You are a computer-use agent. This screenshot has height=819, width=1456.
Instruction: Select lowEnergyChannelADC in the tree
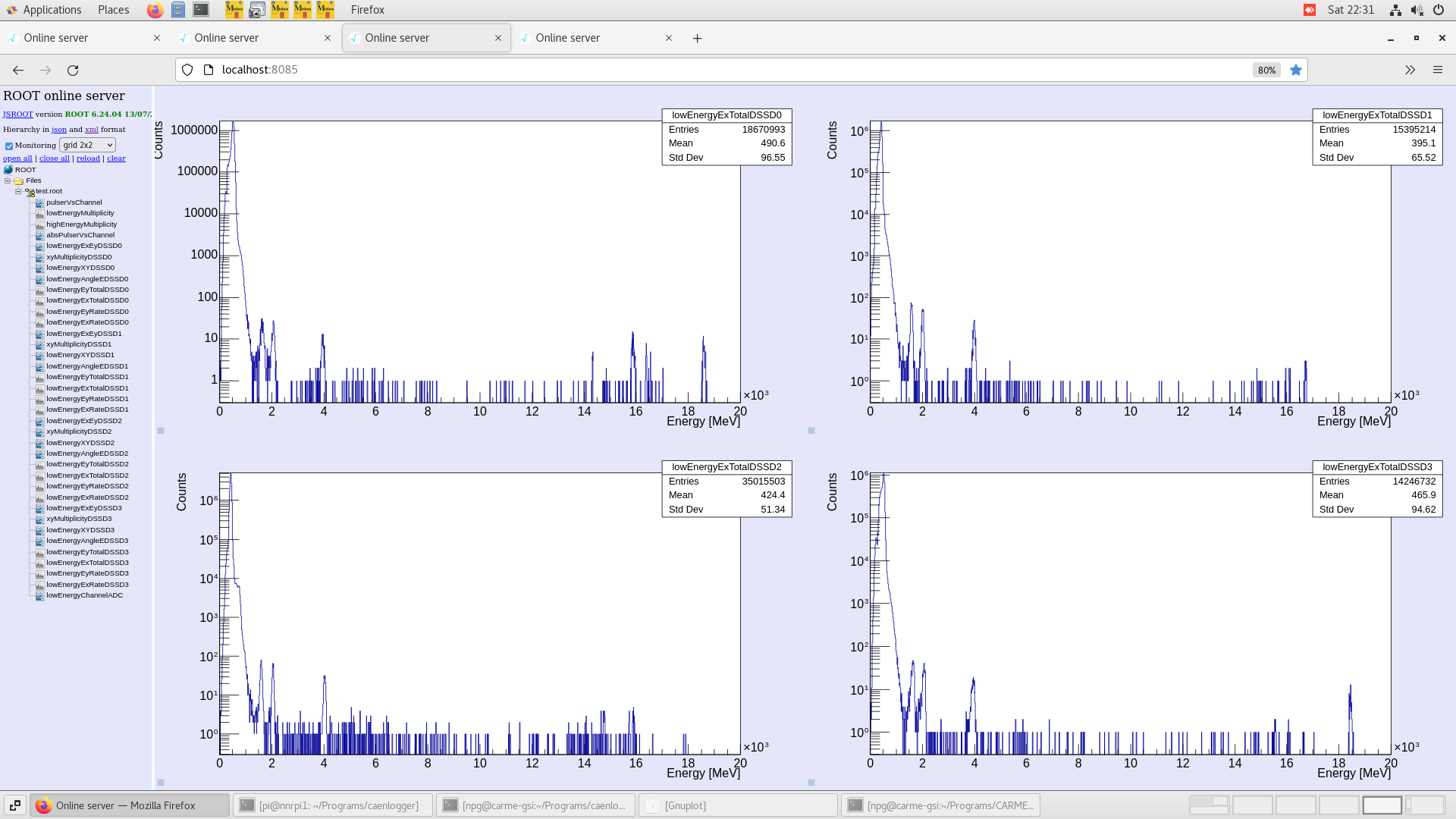click(x=84, y=595)
